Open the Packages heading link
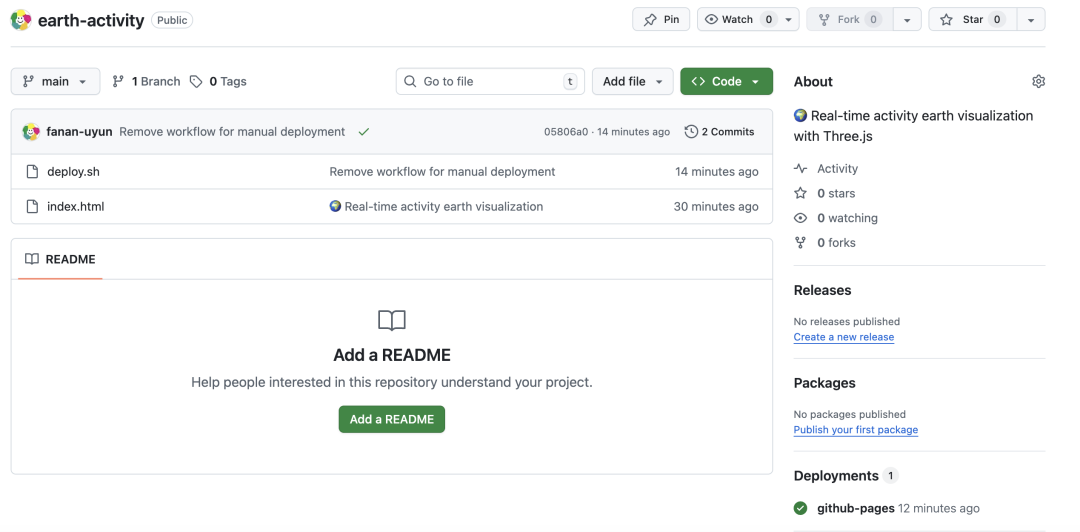Image resolution: width=1080 pixels, height=532 pixels. 824,383
